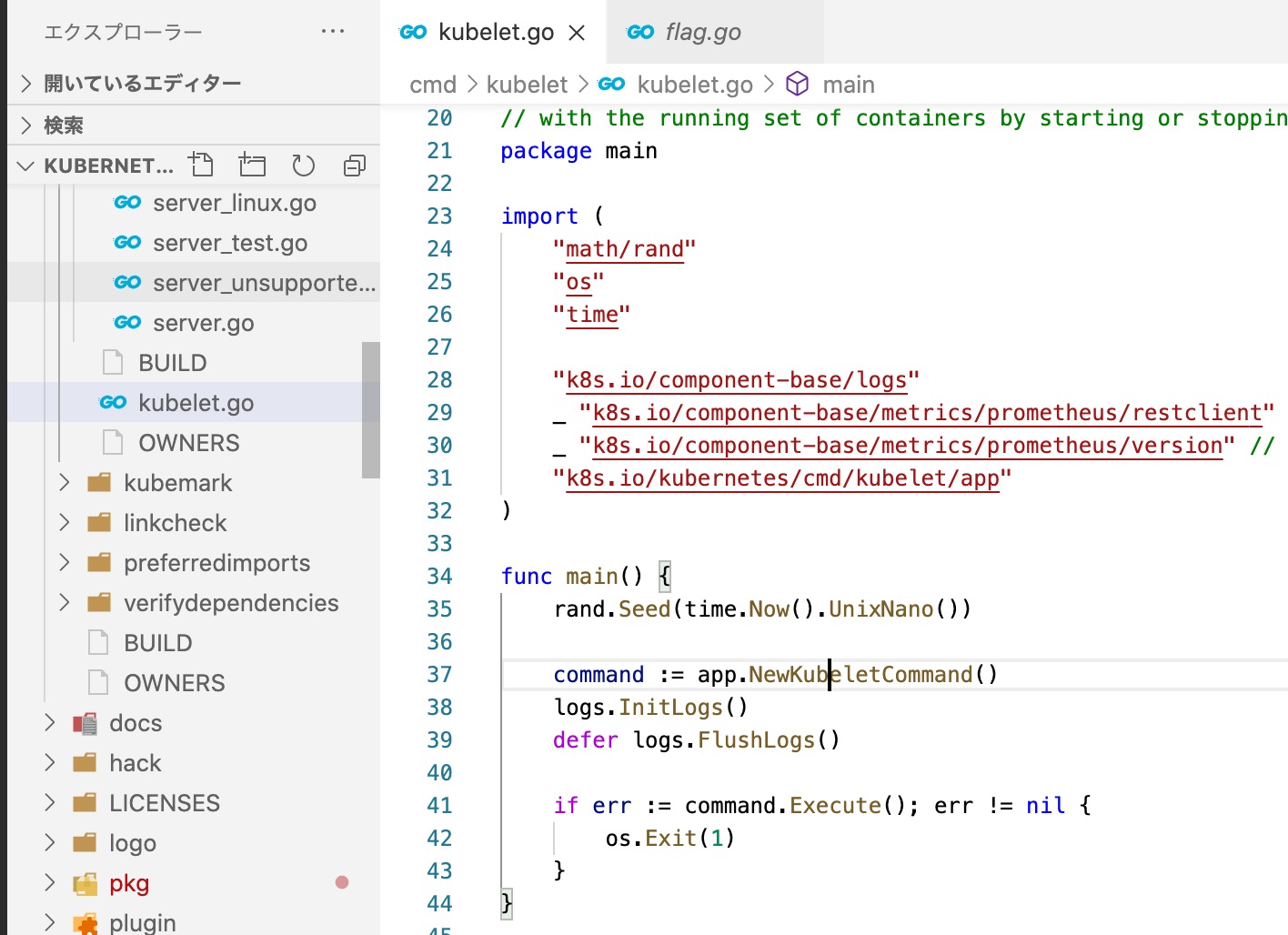Click the "time" import link

(x=592, y=314)
